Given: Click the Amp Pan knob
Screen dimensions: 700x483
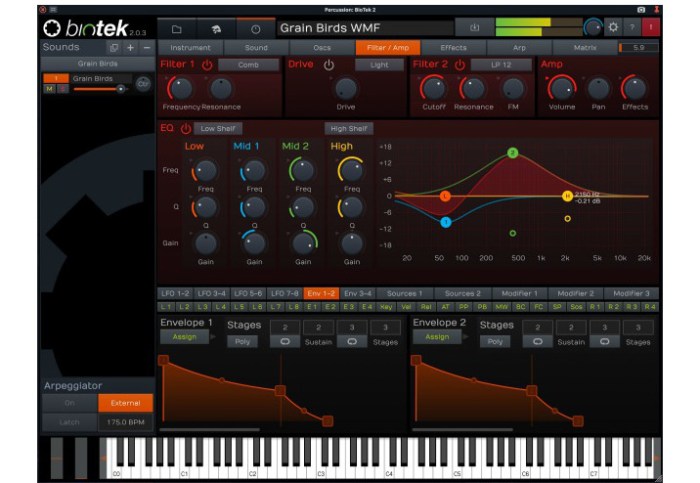Looking at the screenshot, I should click(598, 88).
